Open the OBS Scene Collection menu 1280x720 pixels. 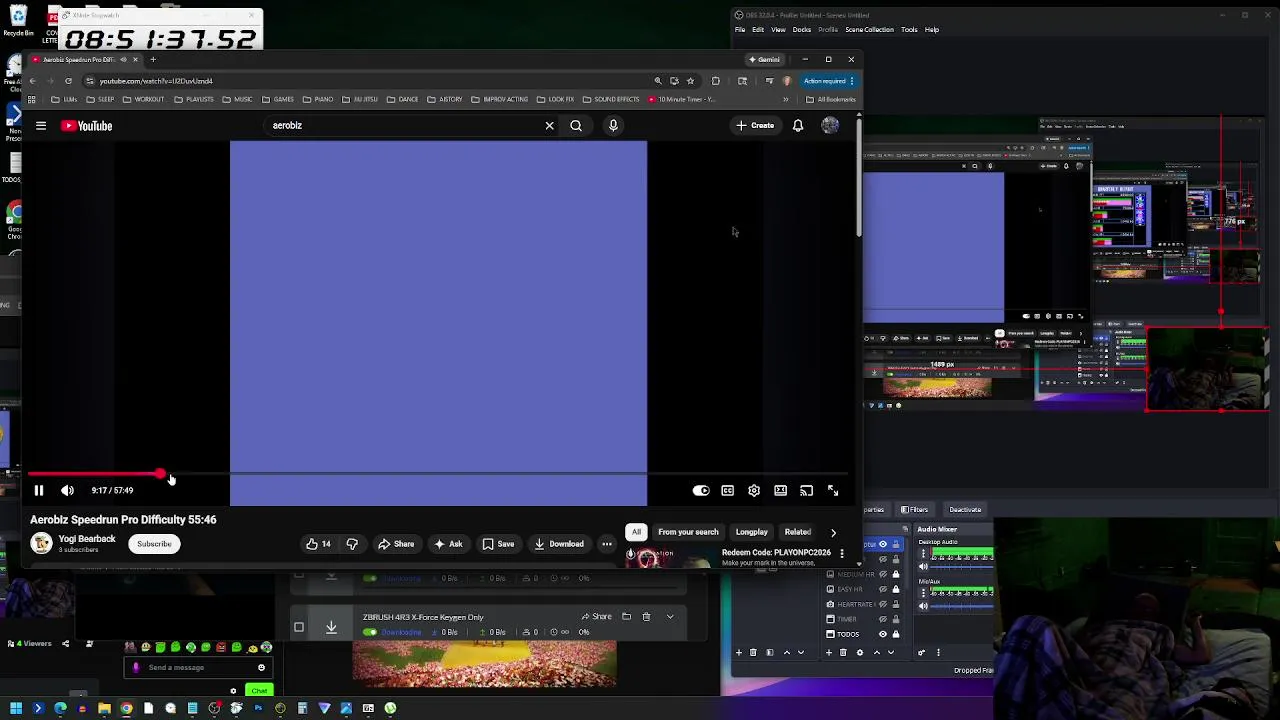coord(869,30)
